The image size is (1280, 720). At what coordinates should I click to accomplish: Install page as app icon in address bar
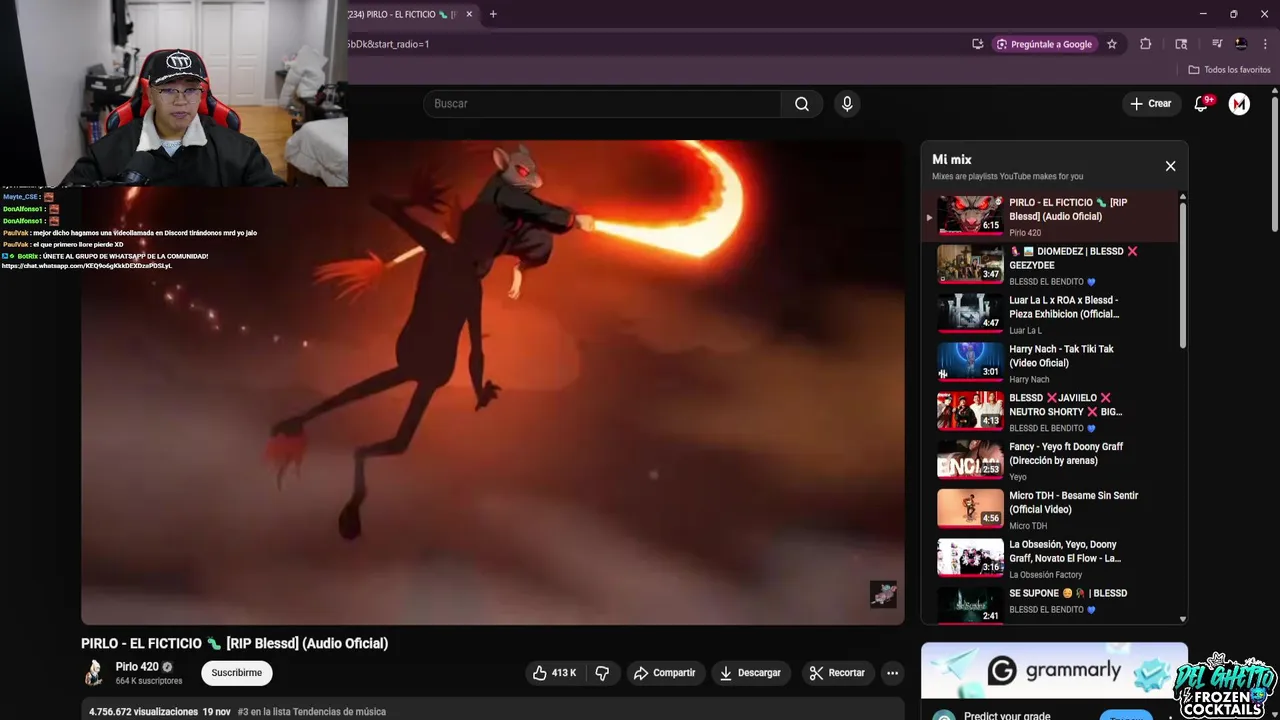977,44
